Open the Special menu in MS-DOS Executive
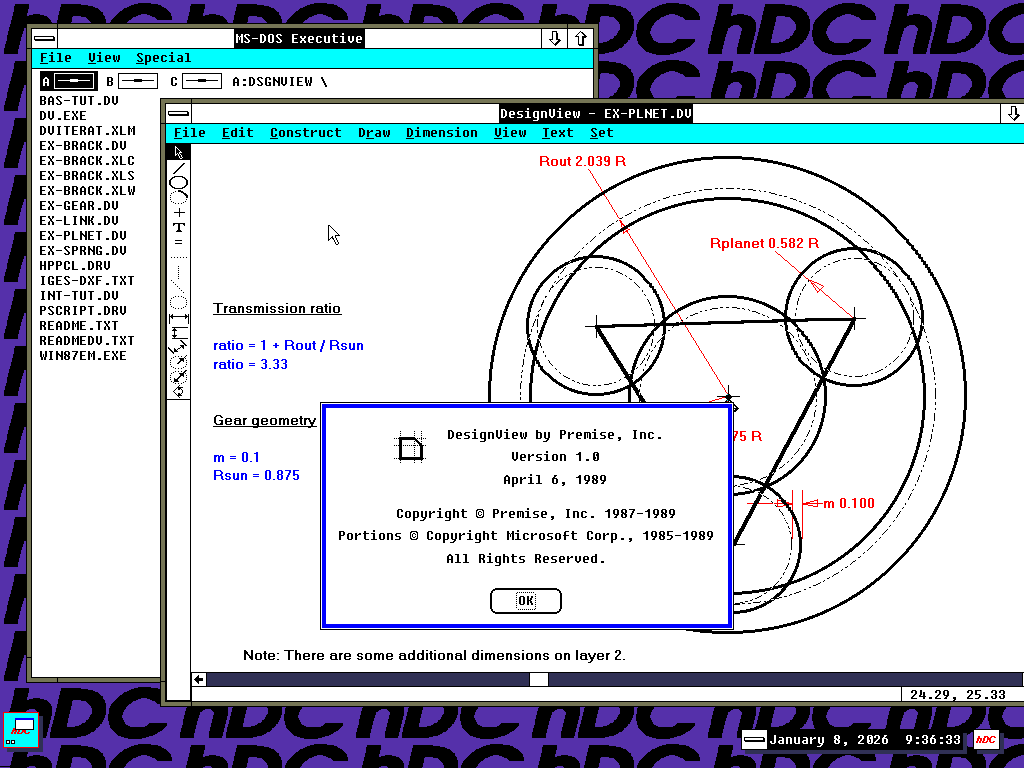The image size is (1024, 768). (163, 58)
